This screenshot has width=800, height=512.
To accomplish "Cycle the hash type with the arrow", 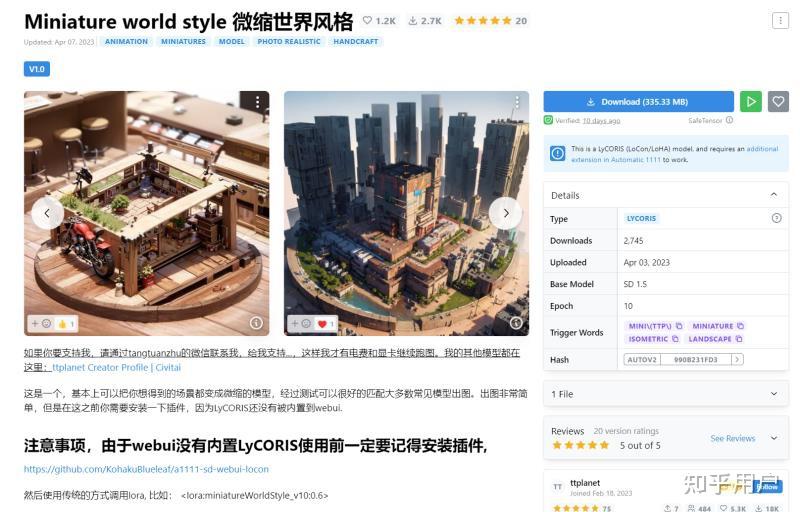I will (x=737, y=360).
